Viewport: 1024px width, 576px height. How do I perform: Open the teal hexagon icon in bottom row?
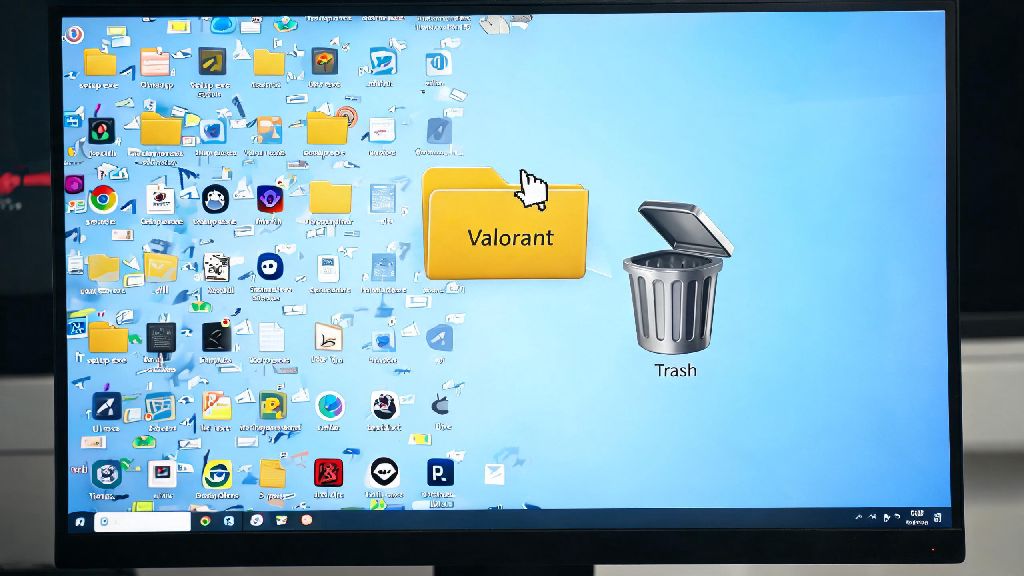coord(106,474)
